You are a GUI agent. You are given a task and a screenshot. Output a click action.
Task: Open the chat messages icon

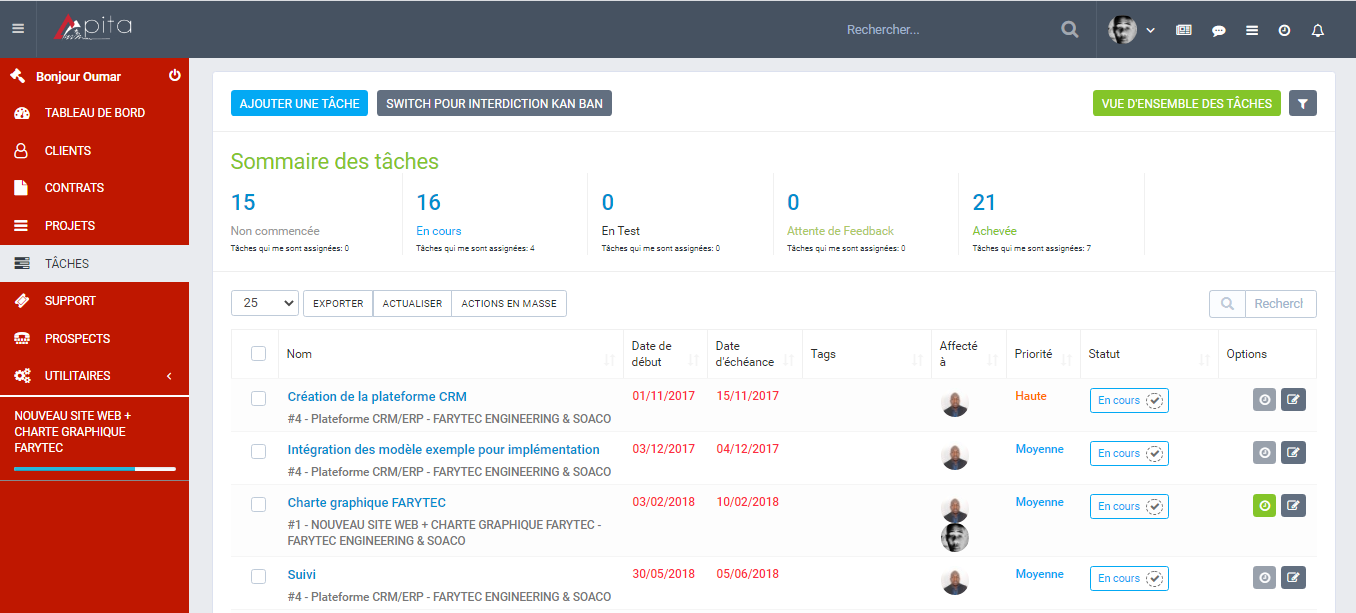click(x=1219, y=31)
